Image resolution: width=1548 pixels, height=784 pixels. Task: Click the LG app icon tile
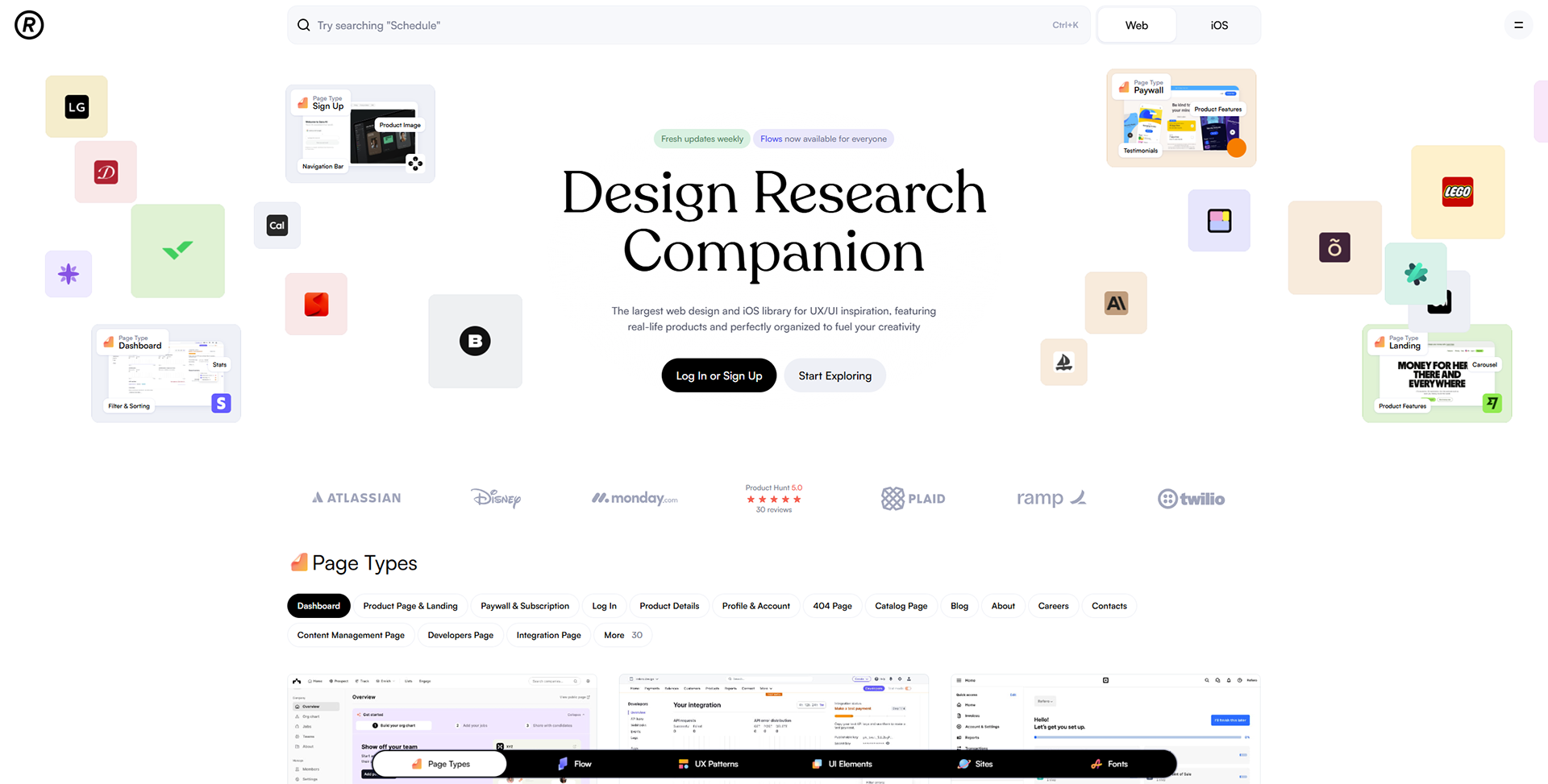(x=77, y=106)
